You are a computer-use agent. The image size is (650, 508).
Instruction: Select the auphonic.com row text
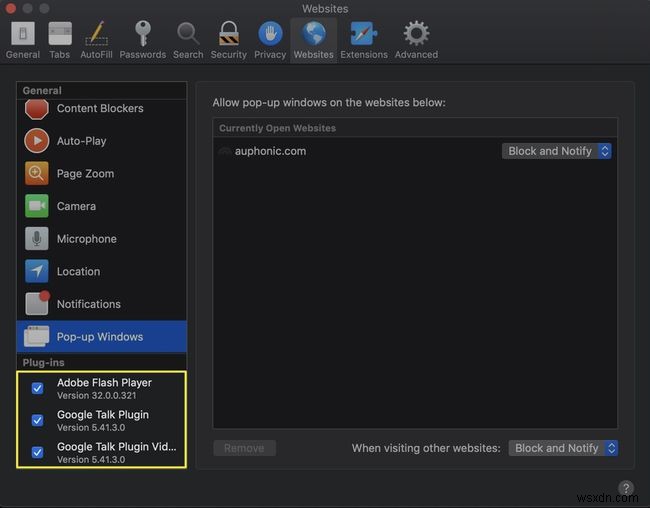coord(270,151)
